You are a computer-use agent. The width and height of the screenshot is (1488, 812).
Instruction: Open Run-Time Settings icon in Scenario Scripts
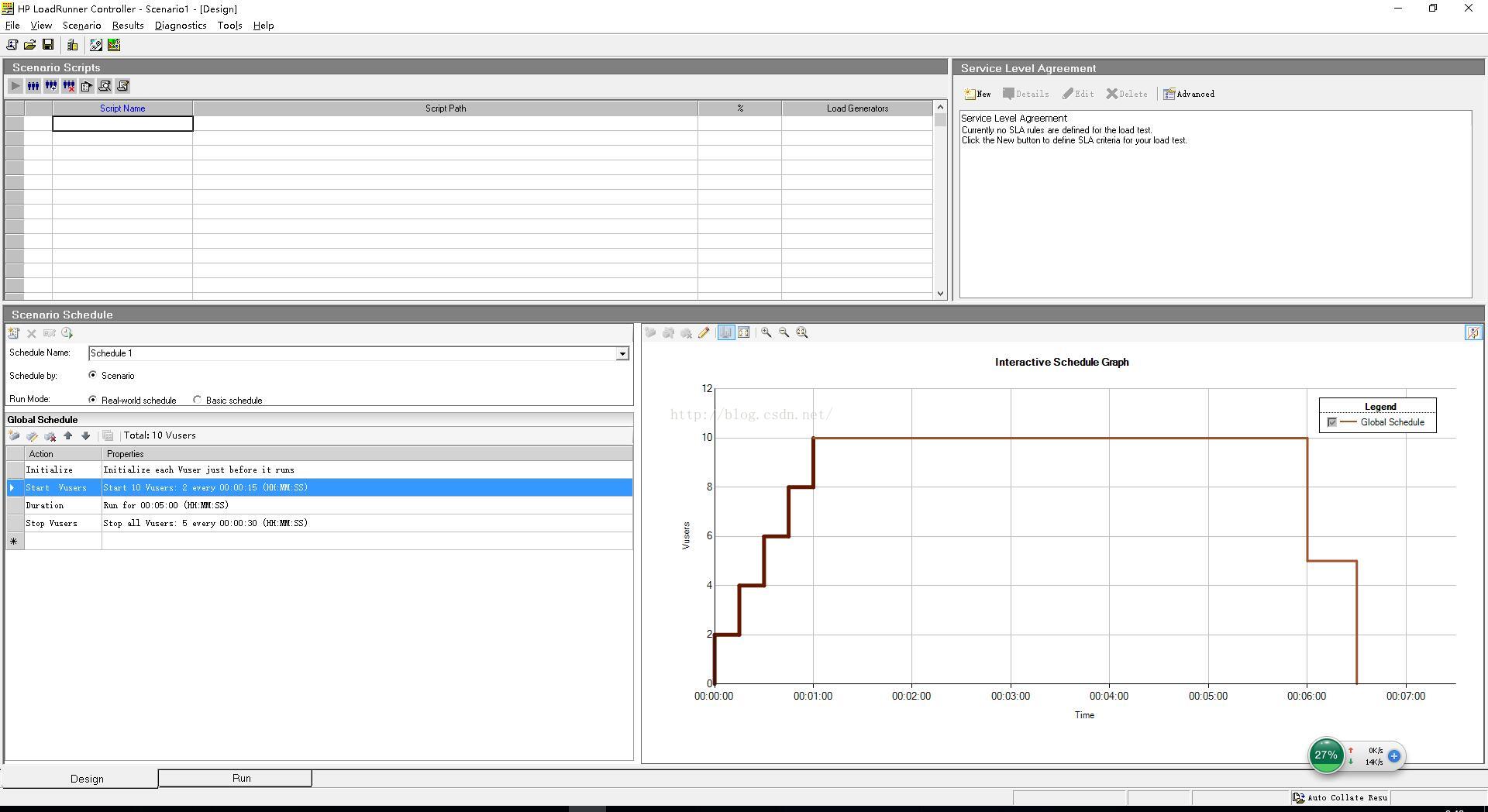click(87, 86)
